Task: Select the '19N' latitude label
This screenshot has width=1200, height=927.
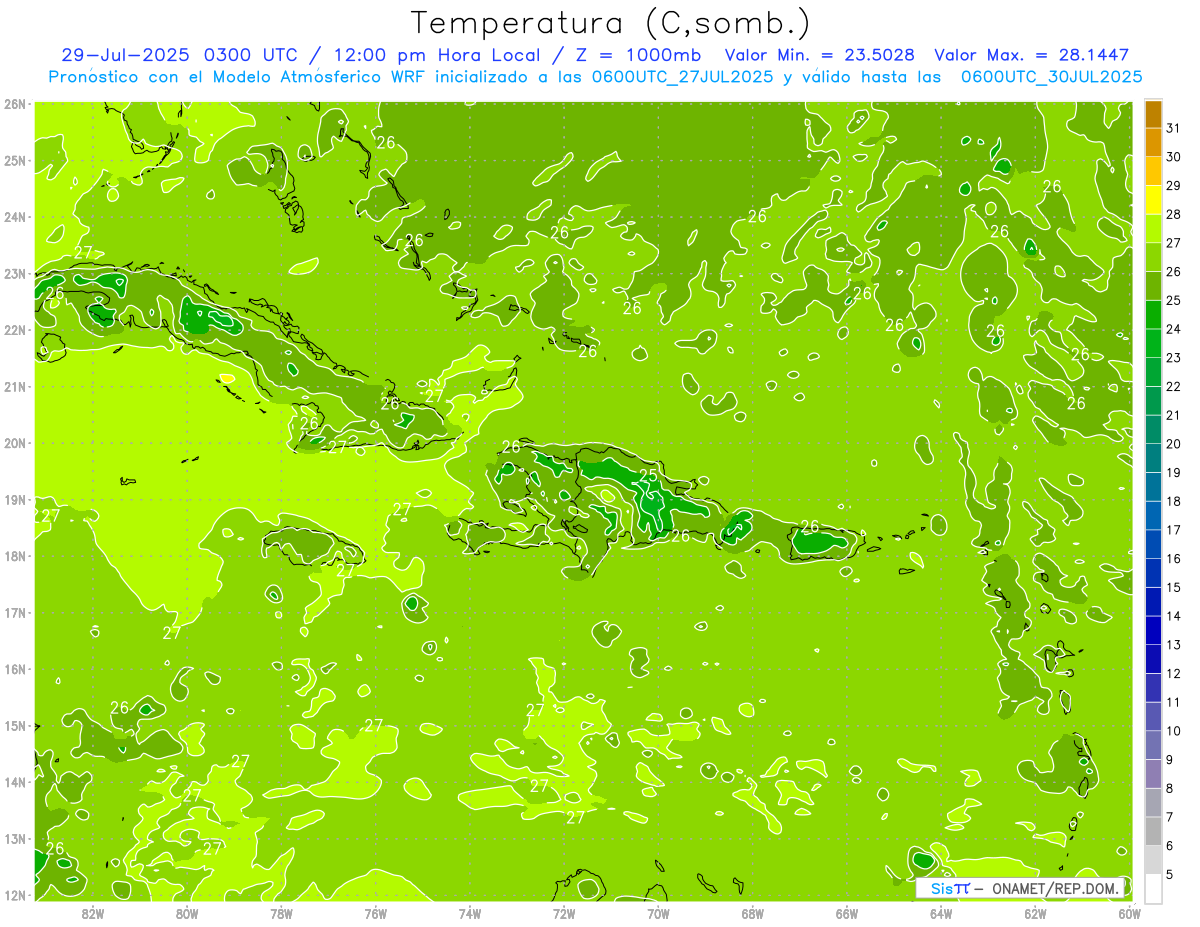Action: point(15,499)
